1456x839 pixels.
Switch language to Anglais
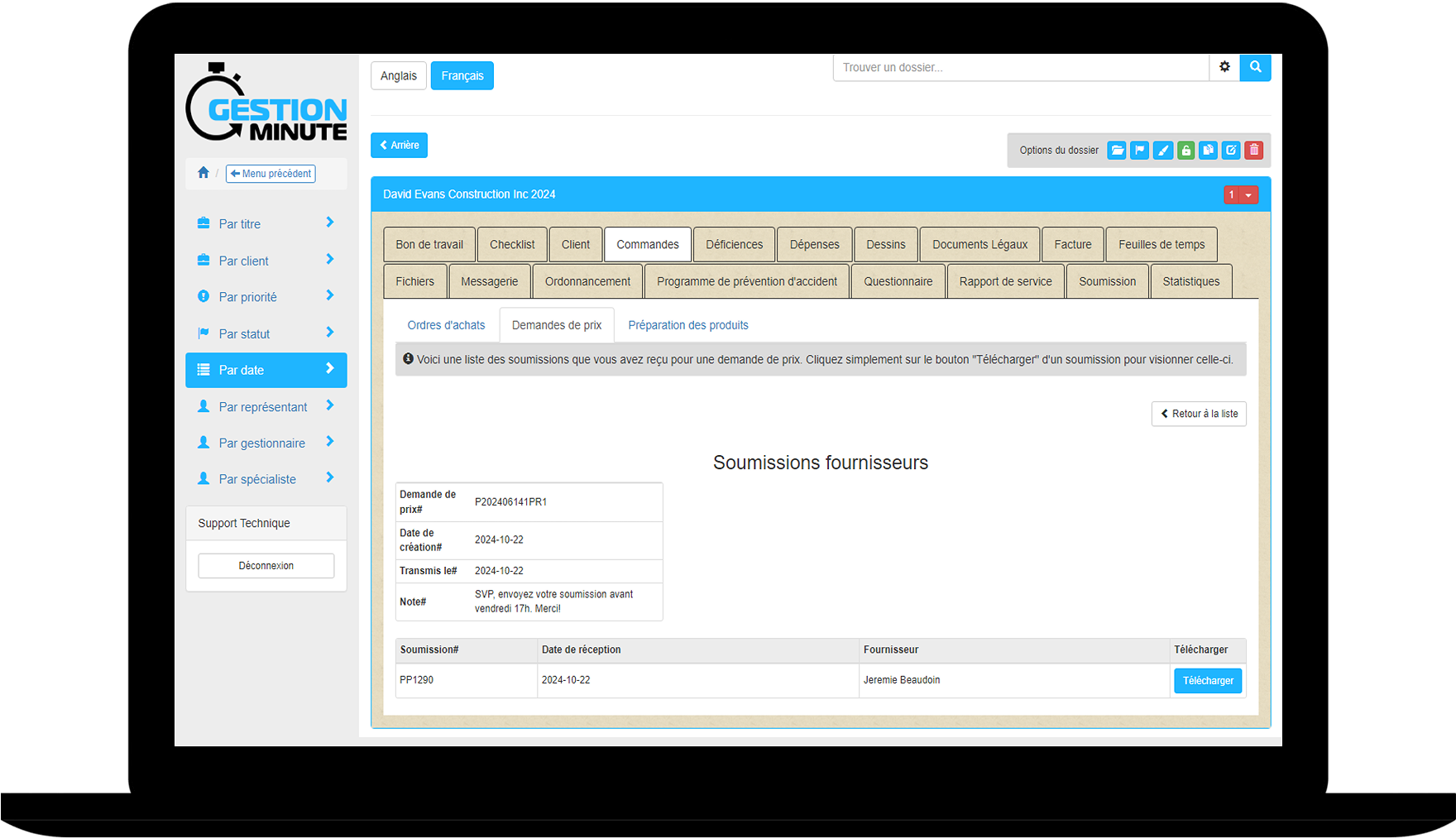399,76
